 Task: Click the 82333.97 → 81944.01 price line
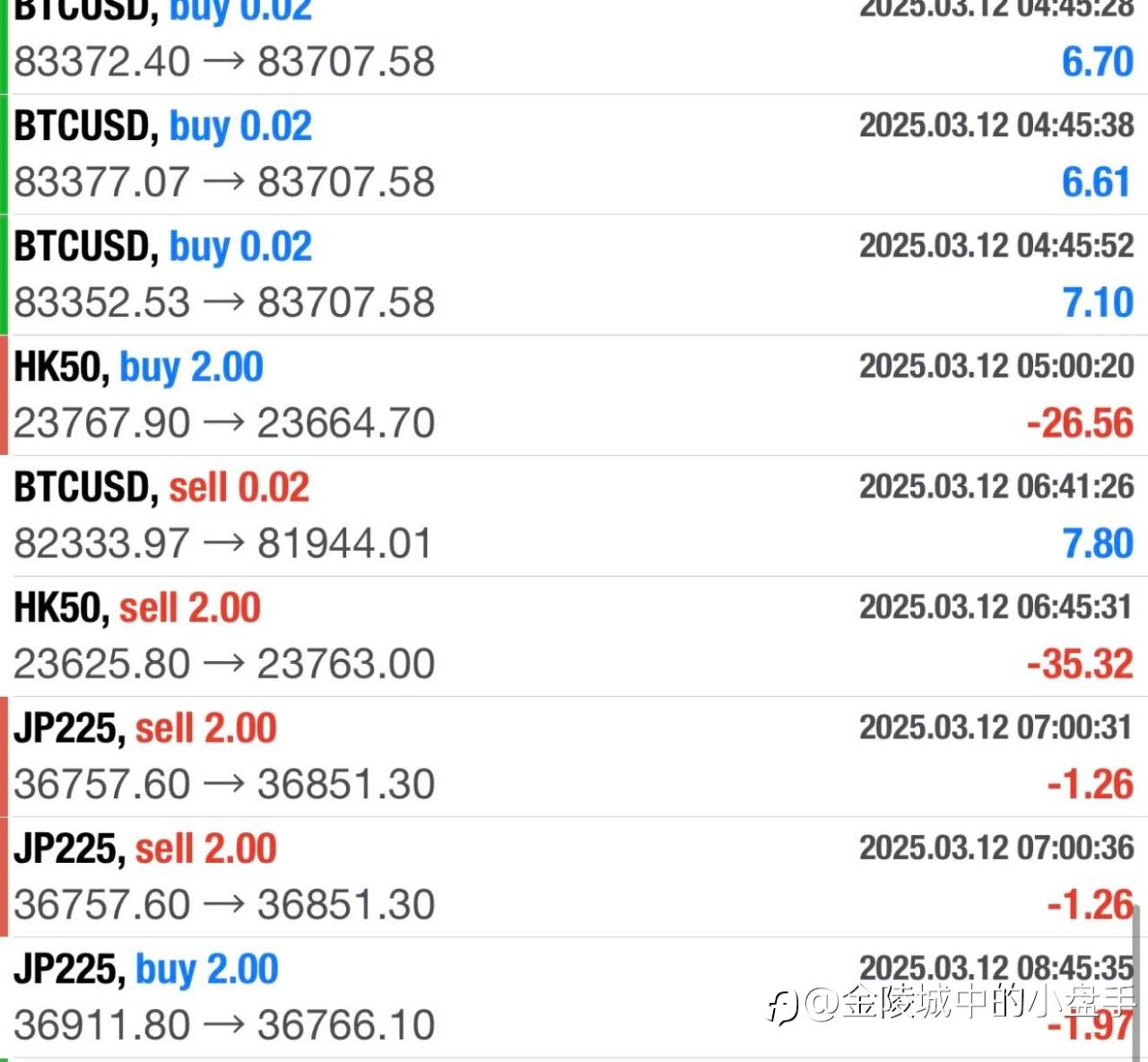[x=223, y=544]
